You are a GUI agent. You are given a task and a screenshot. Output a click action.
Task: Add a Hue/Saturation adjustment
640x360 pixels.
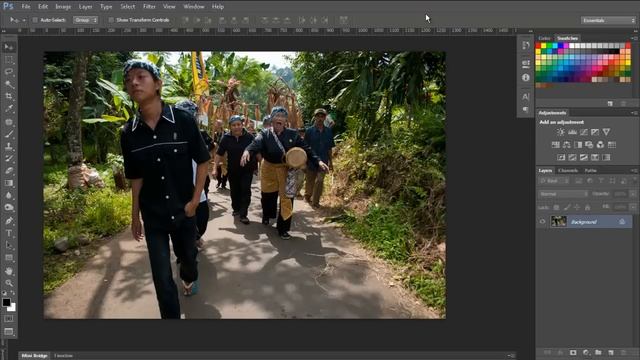[x=556, y=144]
